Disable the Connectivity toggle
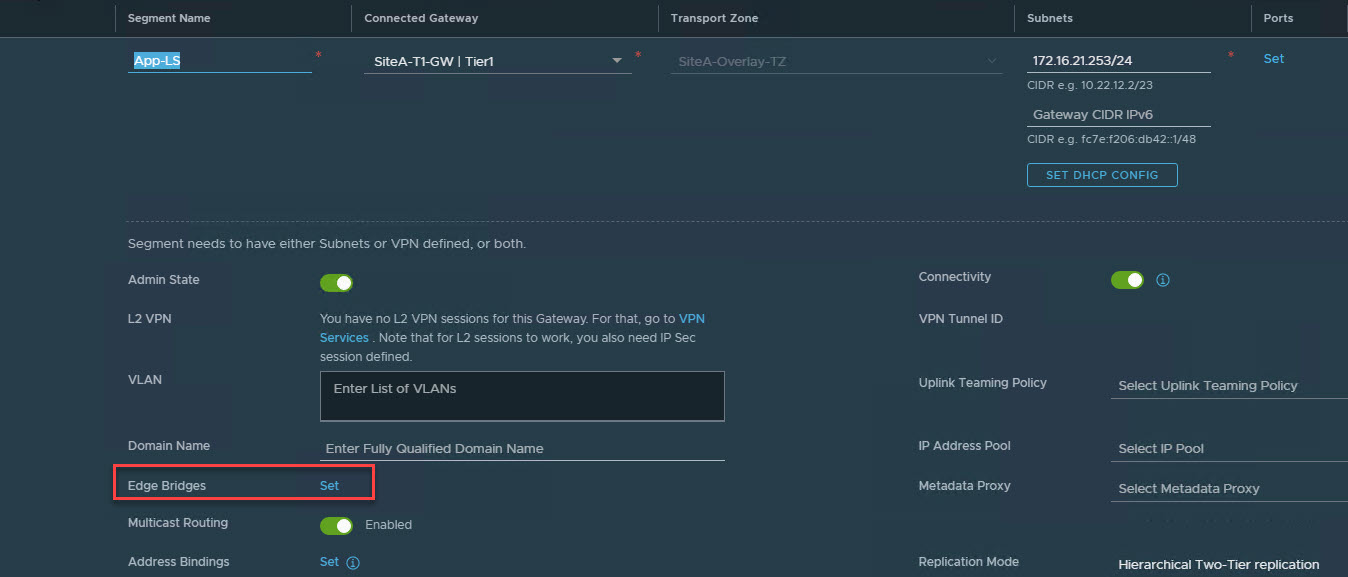 point(1127,280)
